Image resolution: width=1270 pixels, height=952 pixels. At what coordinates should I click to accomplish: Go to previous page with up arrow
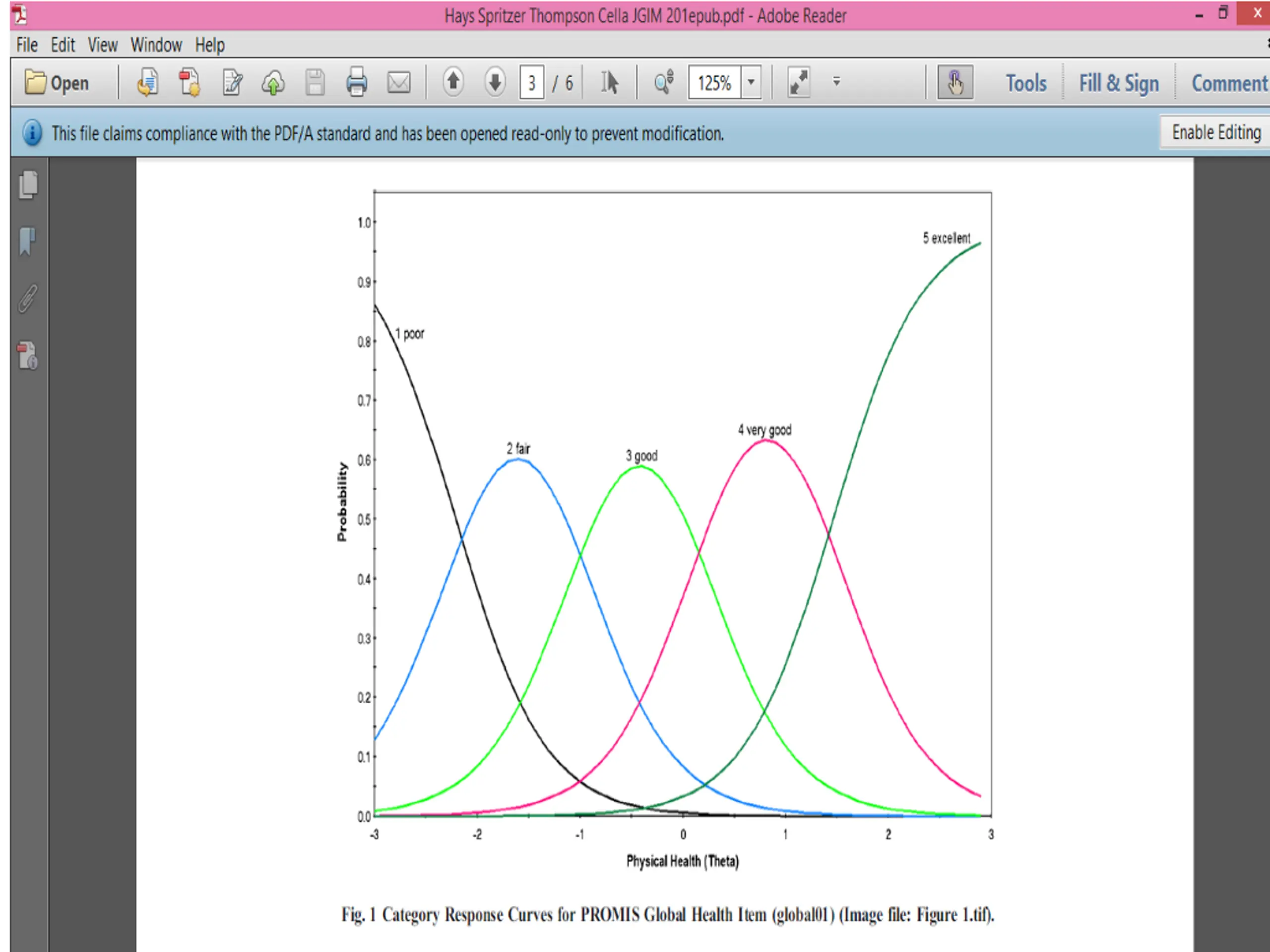(x=453, y=82)
